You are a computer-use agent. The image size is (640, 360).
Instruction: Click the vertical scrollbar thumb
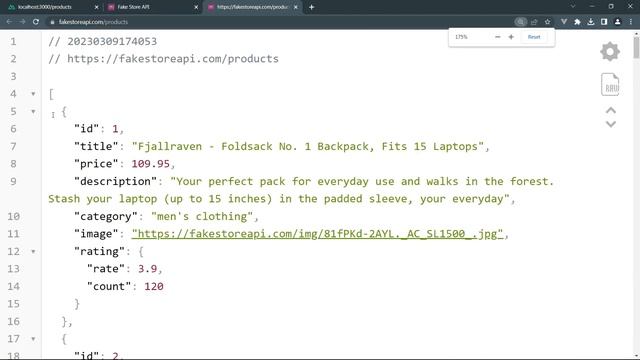636,47
